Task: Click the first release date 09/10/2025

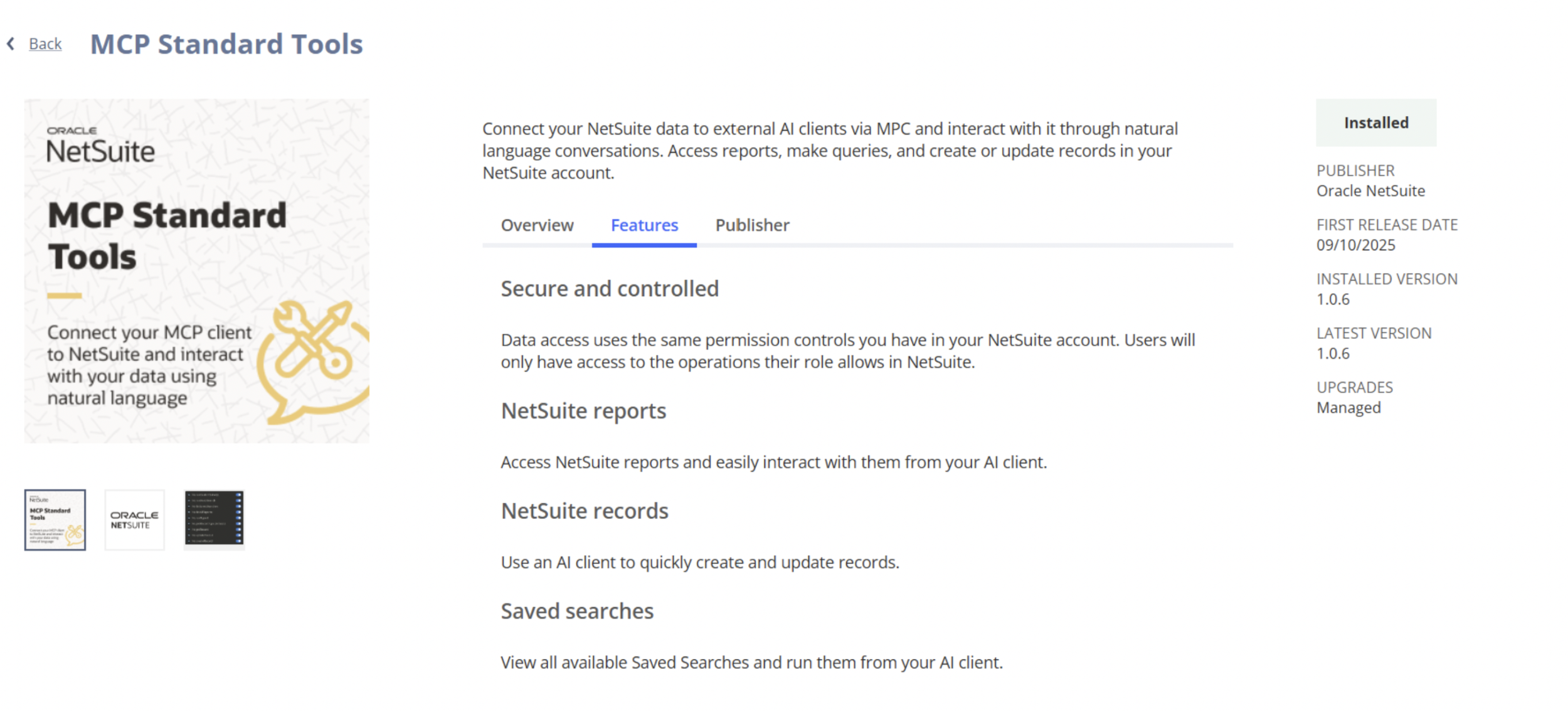Action: pos(1355,245)
